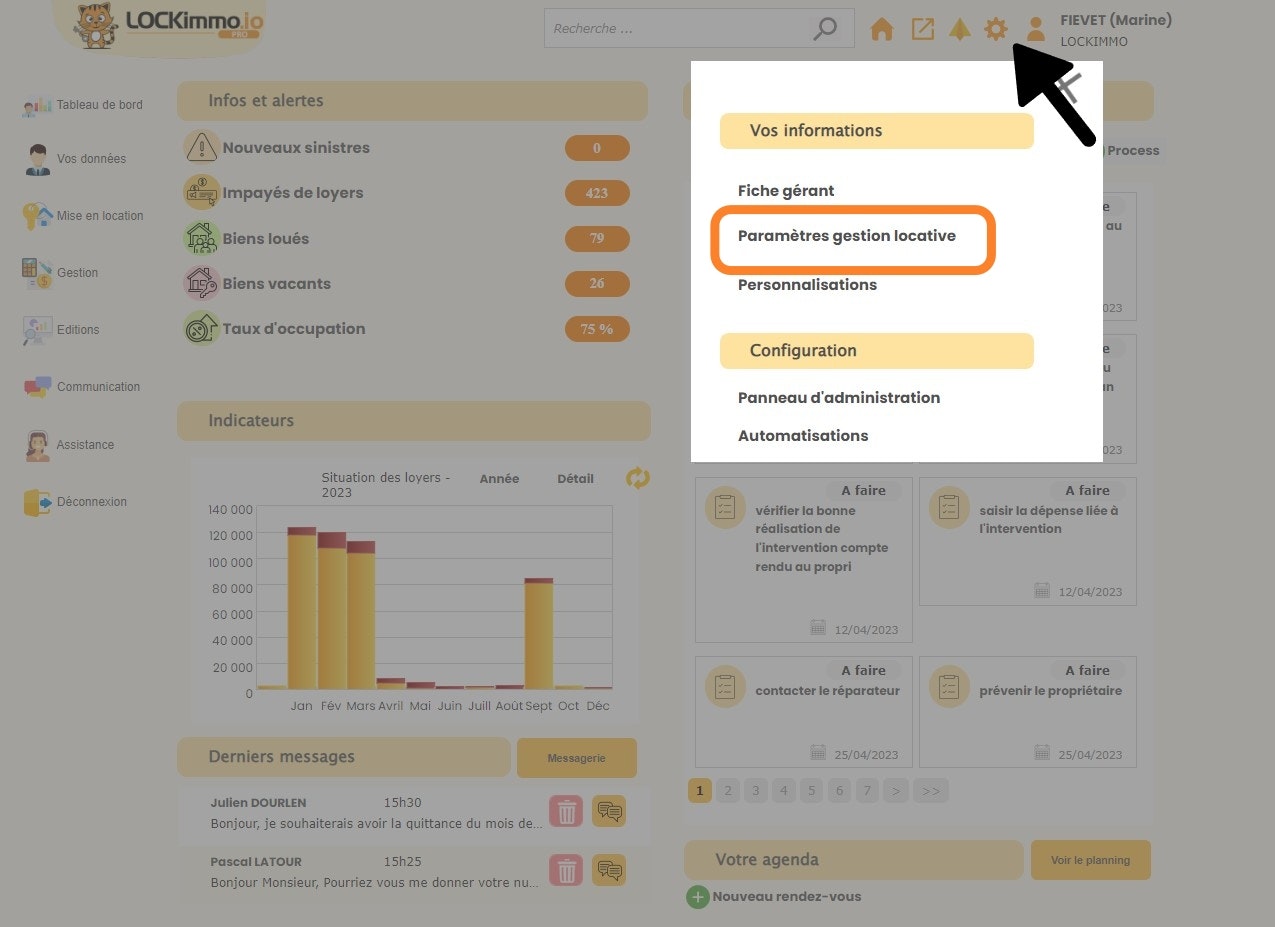Select Paramètres gestion locative menu entry
Screen dimensions: 1275x927
847,237
